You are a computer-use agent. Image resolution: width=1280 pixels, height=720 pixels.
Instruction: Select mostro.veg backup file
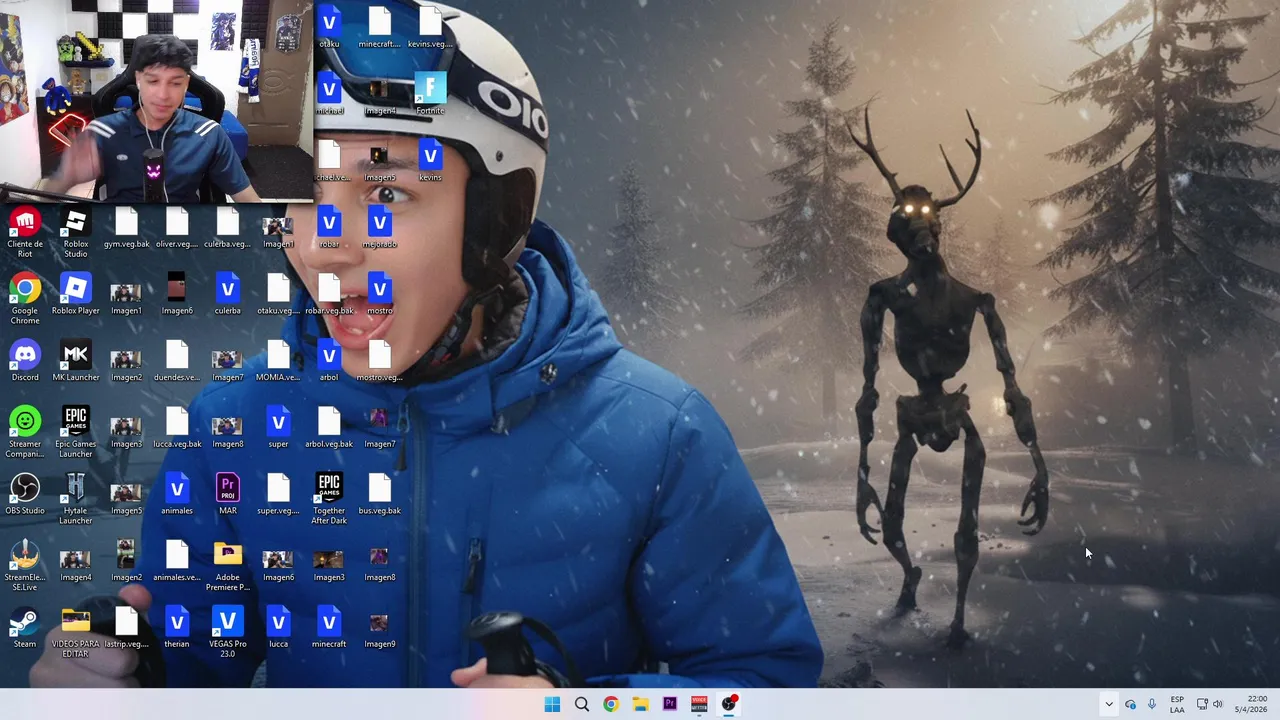[x=379, y=361]
